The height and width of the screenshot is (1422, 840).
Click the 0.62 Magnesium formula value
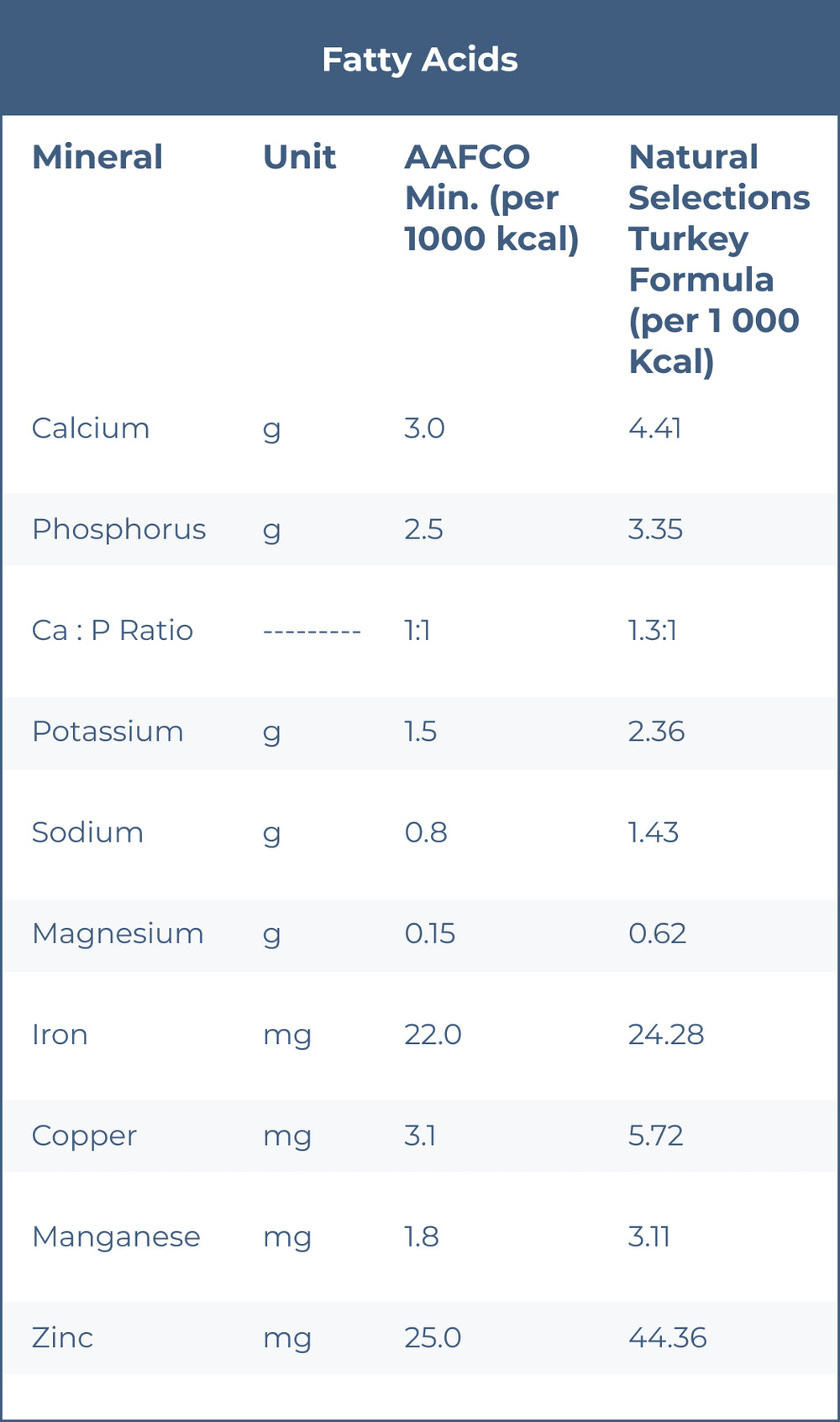657,933
